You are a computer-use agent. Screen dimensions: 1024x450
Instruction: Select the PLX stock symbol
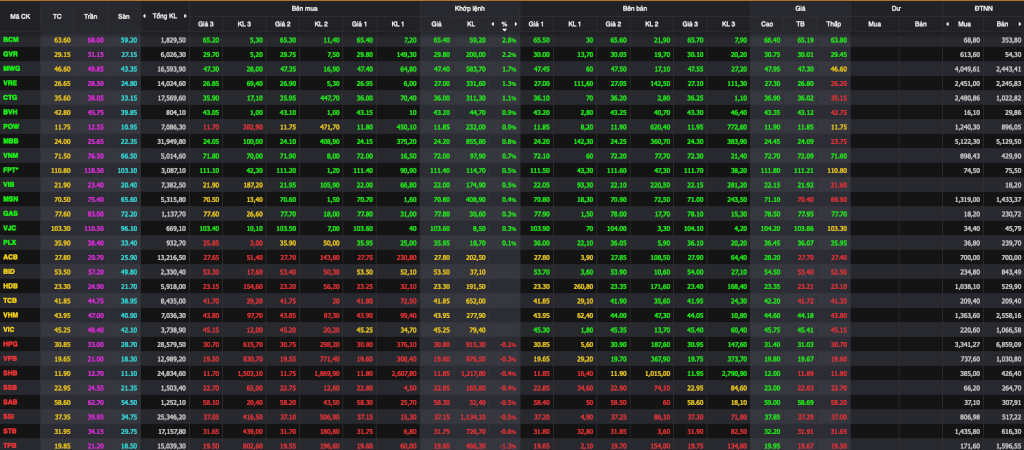click(x=10, y=242)
